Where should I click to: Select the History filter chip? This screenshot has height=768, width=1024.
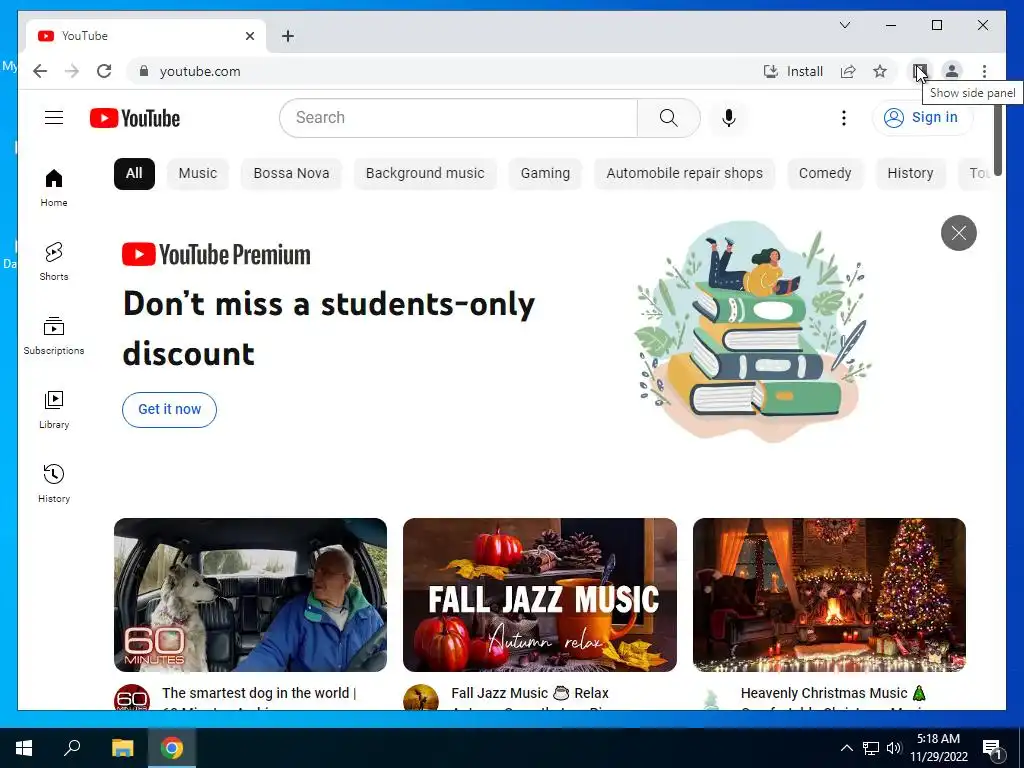910,174
